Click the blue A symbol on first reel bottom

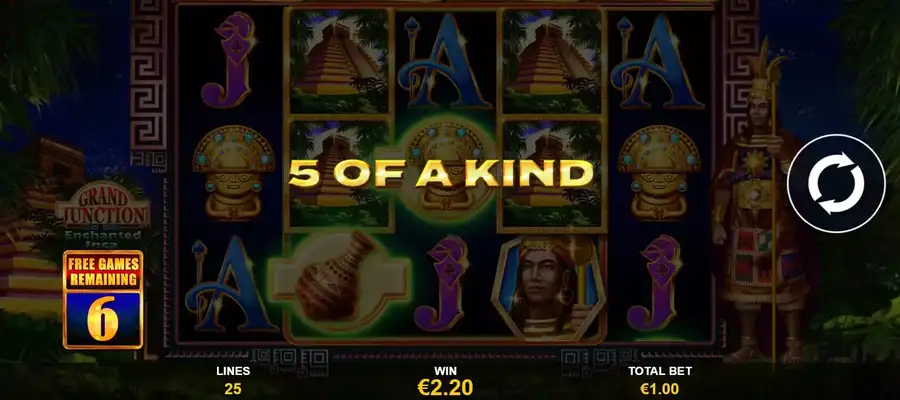[230, 284]
